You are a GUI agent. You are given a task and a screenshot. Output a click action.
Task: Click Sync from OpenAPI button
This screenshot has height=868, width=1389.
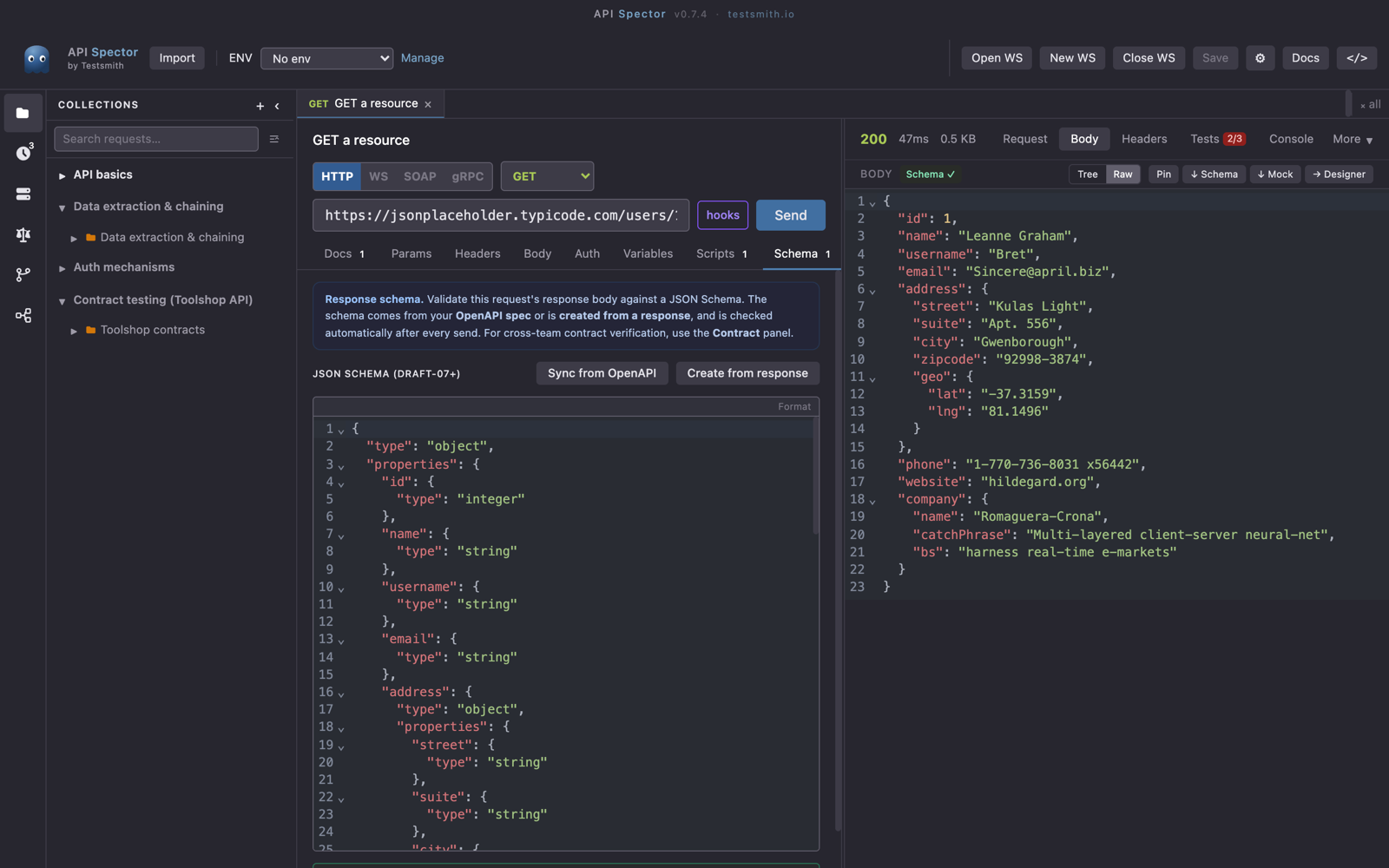(602, 373)
